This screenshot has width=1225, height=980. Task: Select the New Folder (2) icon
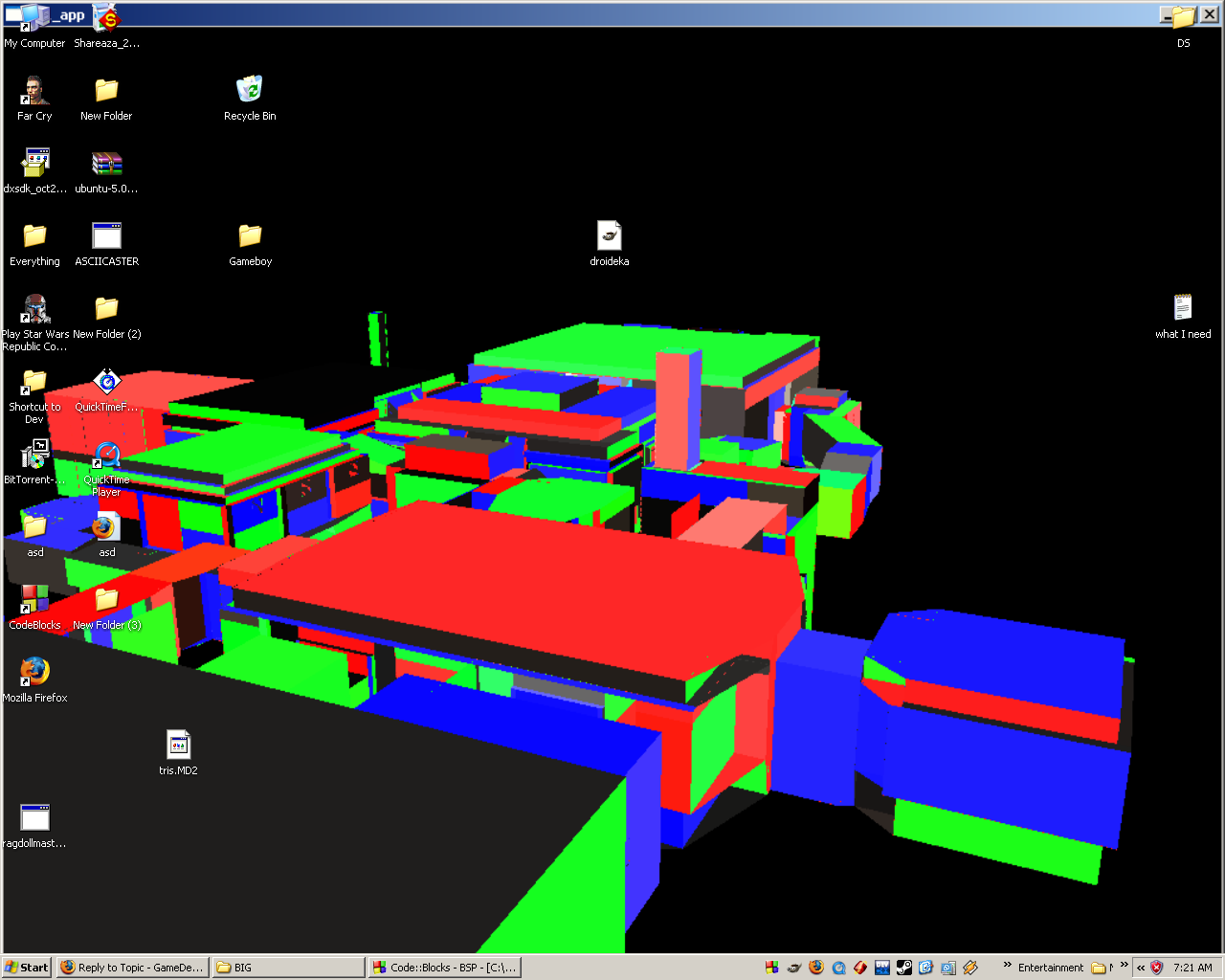[x=106, y=316]
